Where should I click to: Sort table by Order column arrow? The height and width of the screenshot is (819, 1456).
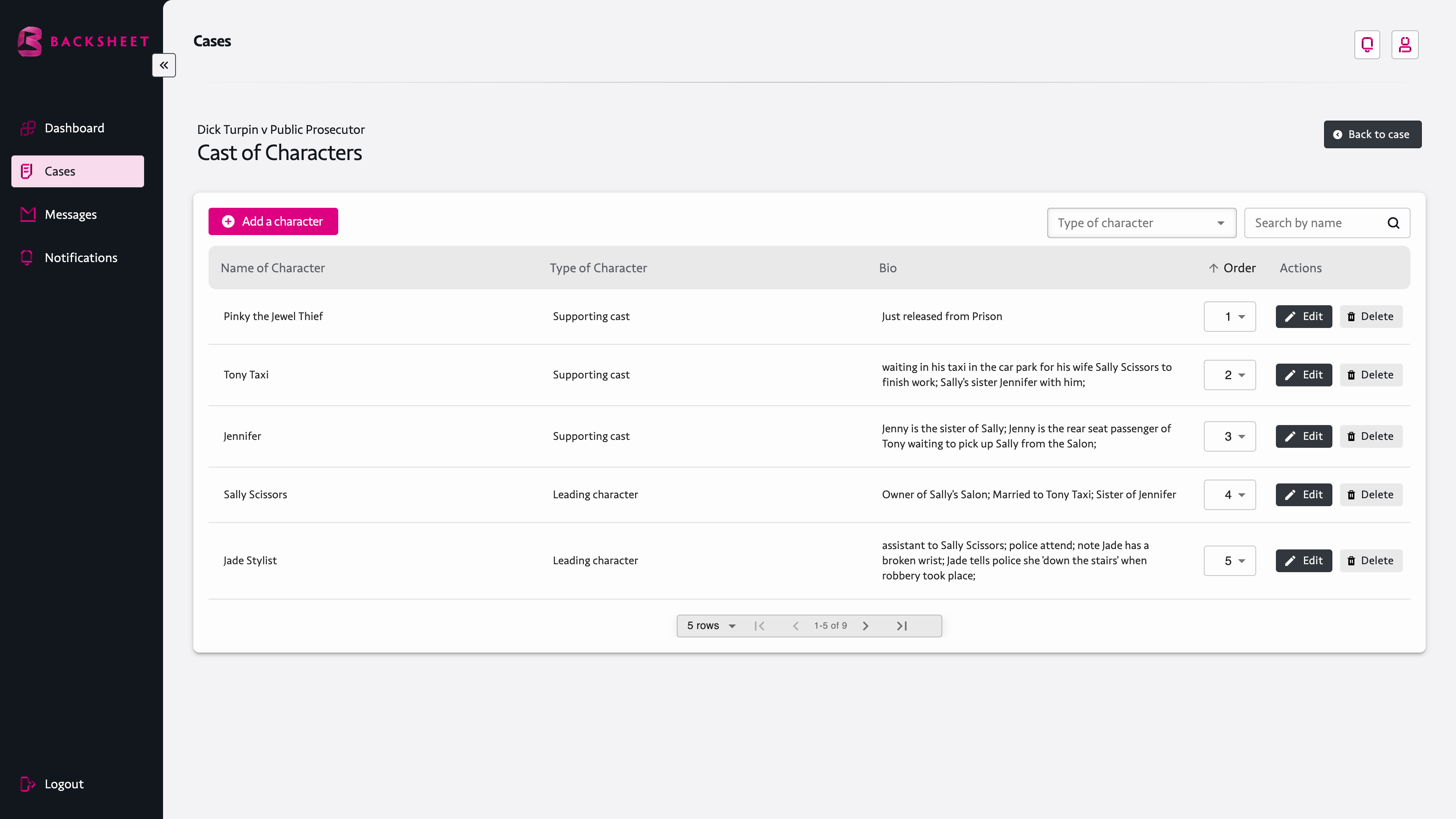coord(1213,268)
